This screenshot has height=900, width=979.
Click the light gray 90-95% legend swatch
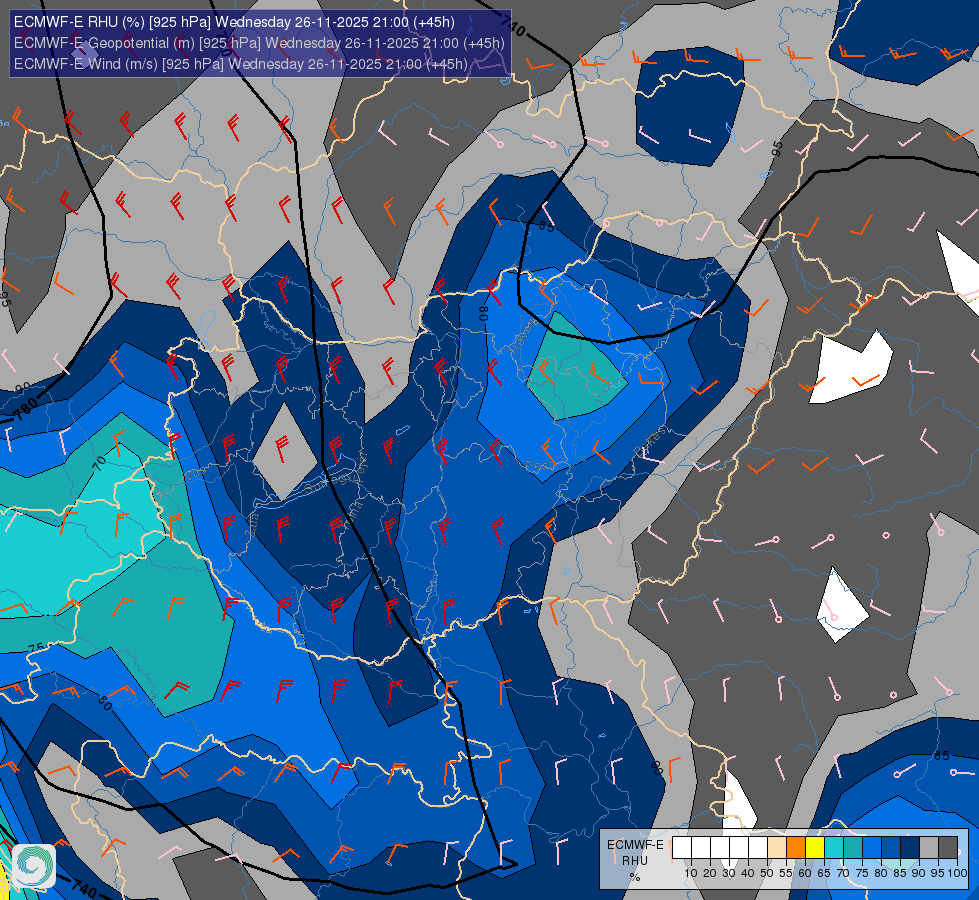pos(930,848)
